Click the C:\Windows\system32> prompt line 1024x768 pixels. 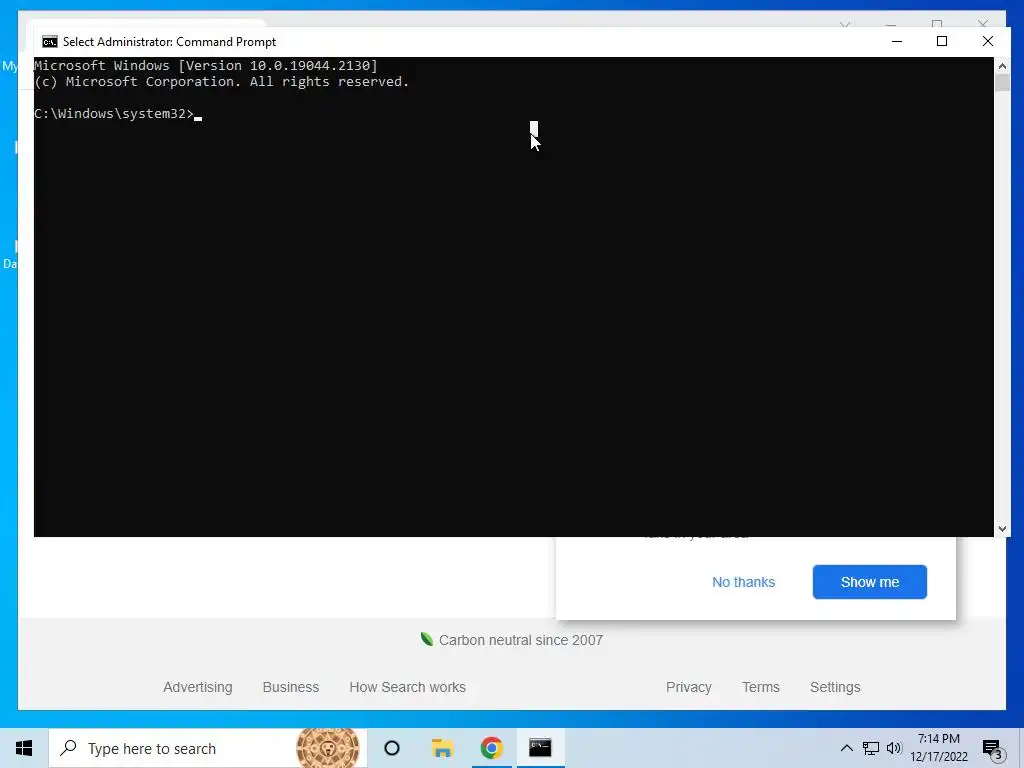(x=118, y=114)
